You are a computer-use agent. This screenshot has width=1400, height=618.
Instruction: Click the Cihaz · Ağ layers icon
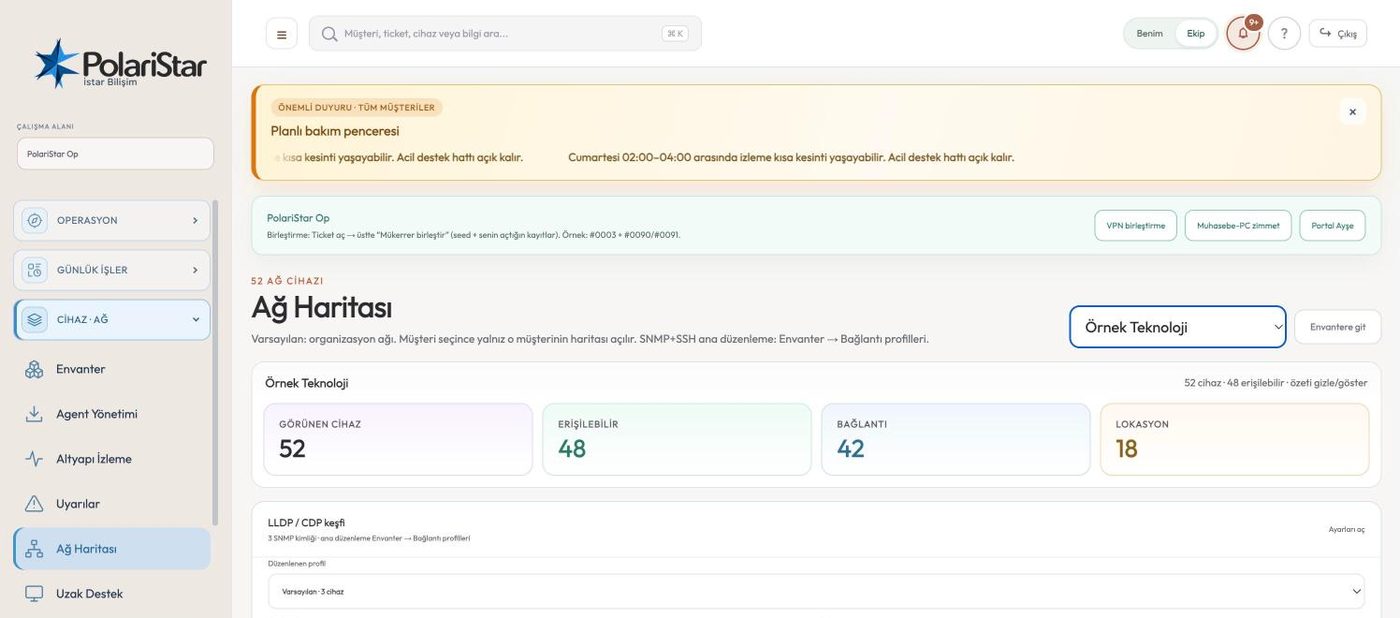(x=35, y=320)
